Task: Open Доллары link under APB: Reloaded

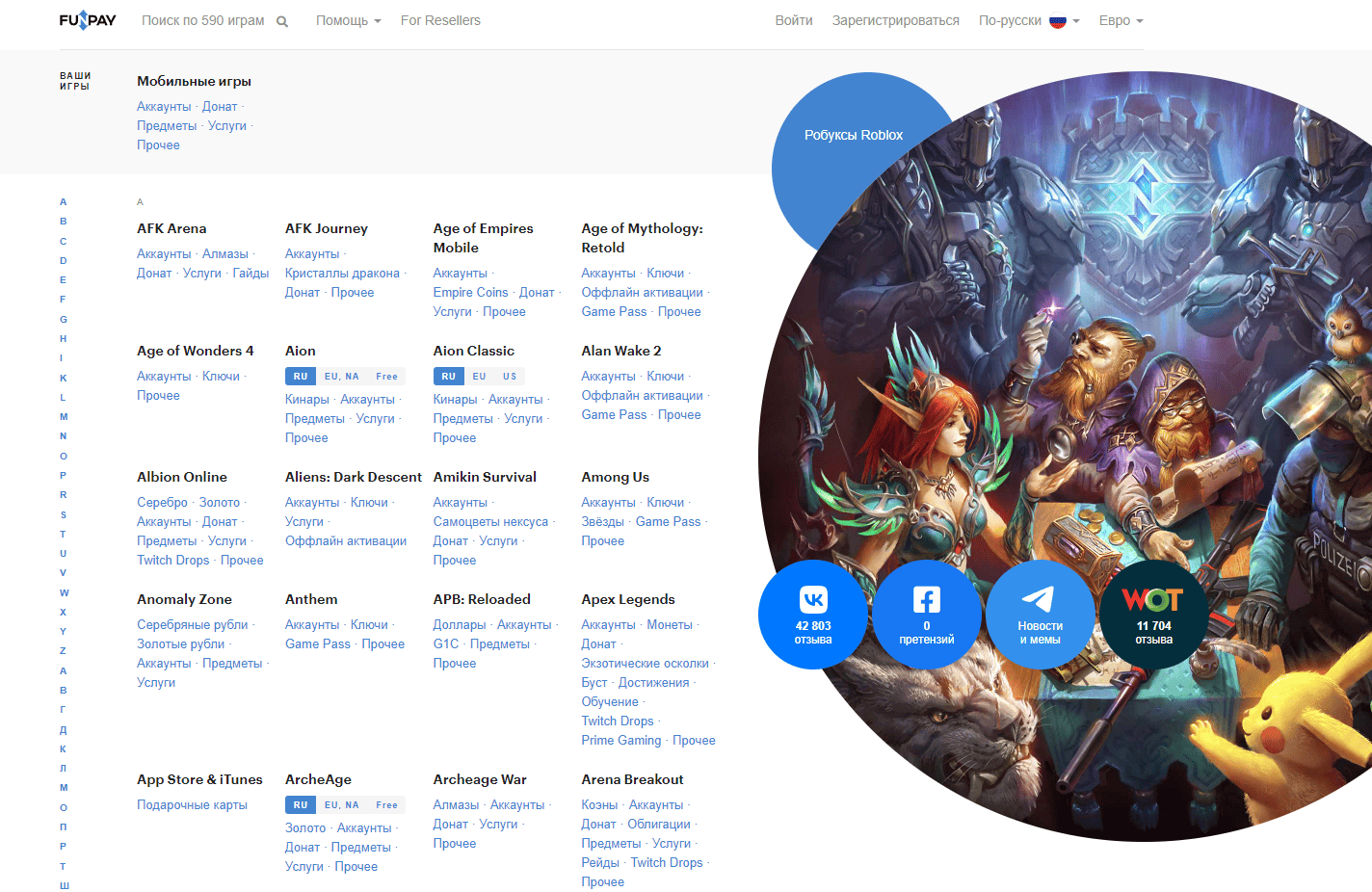Action: pos(460,625)
